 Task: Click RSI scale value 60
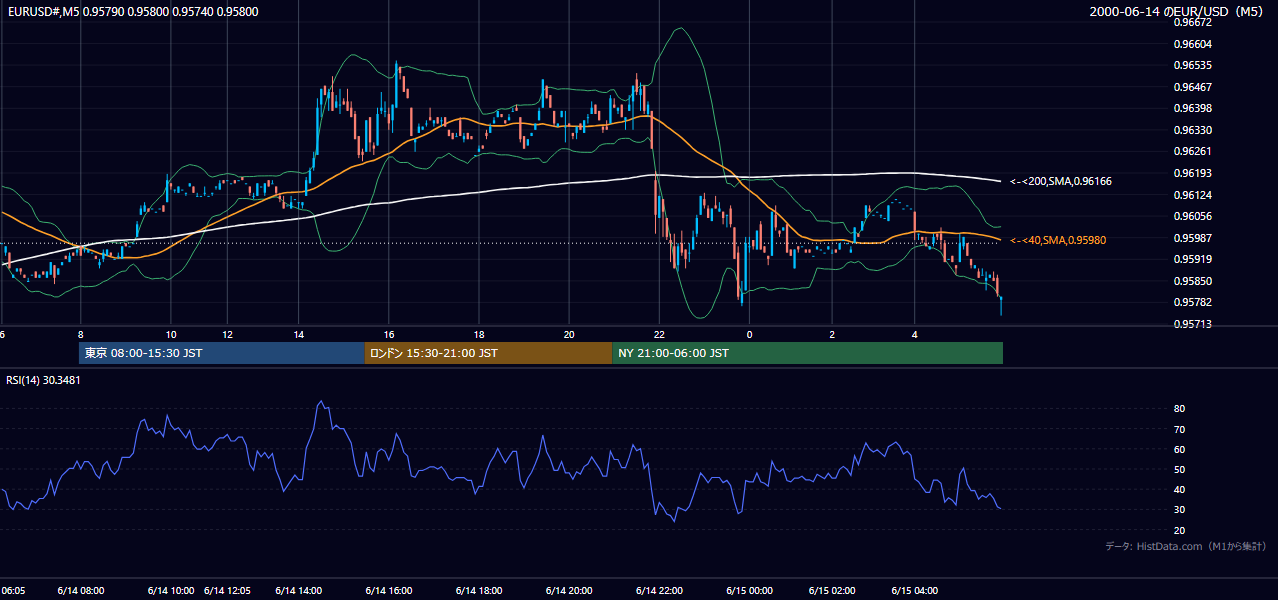click(1179, 449)
